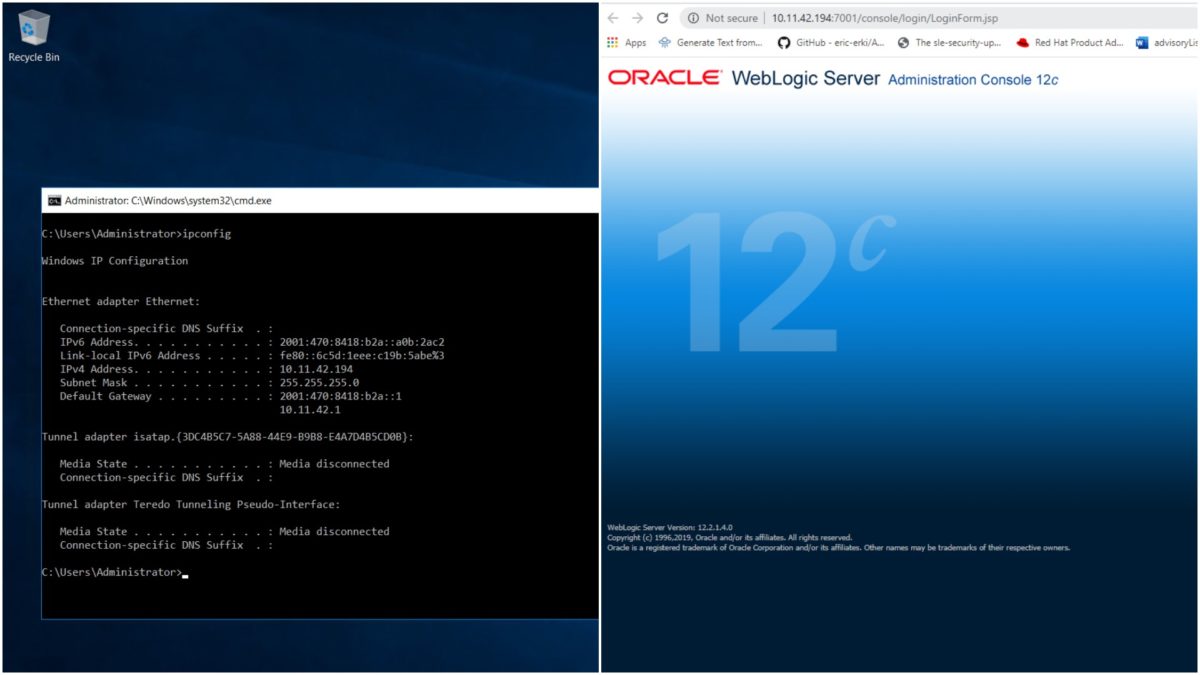Click the browser forward arrow
This screenshot has width=1200, height=675.
pyautogui.click(x=637, y=17)
